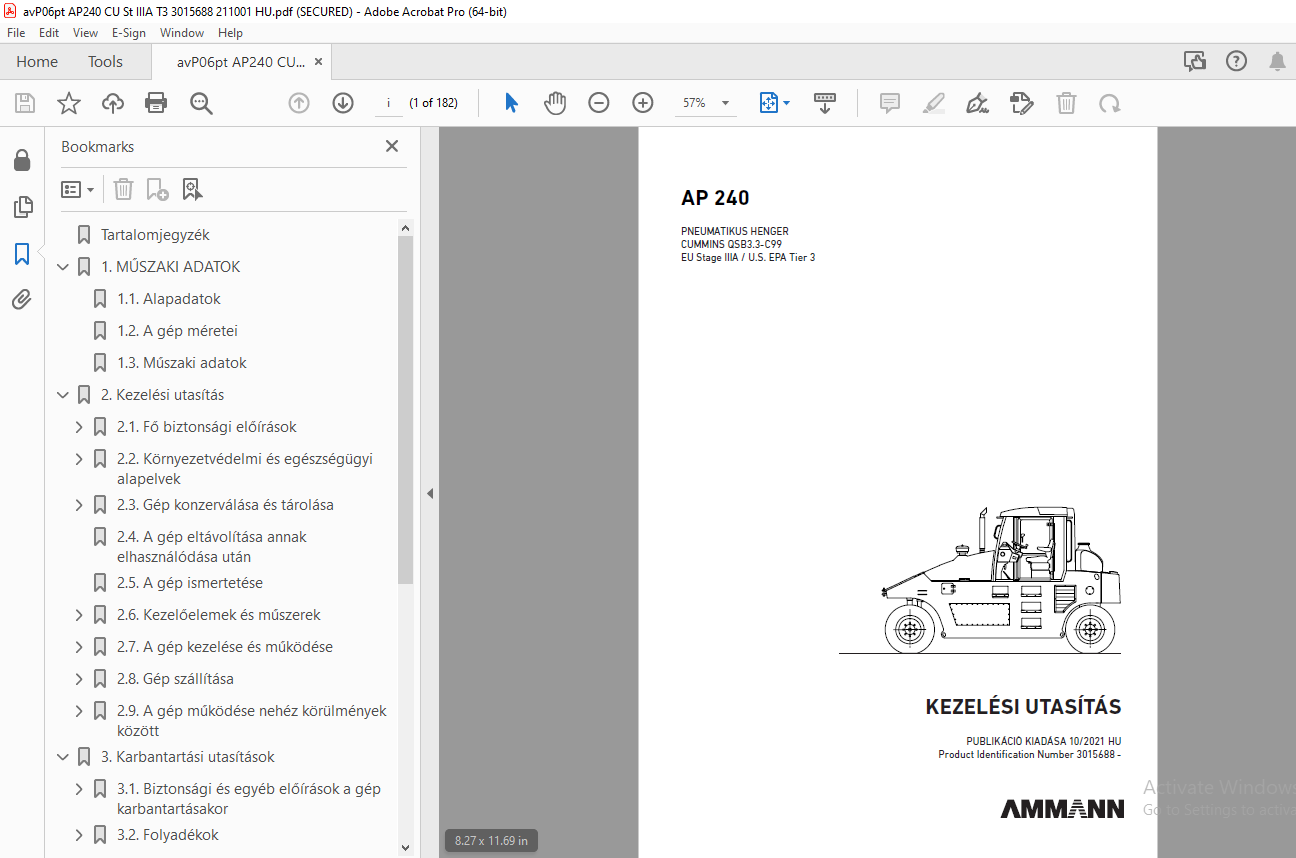This screenshot has width=1296, height=858.
Task: Expand the 3.2. Folyadékok bookmark
Action: coord(79,835)
